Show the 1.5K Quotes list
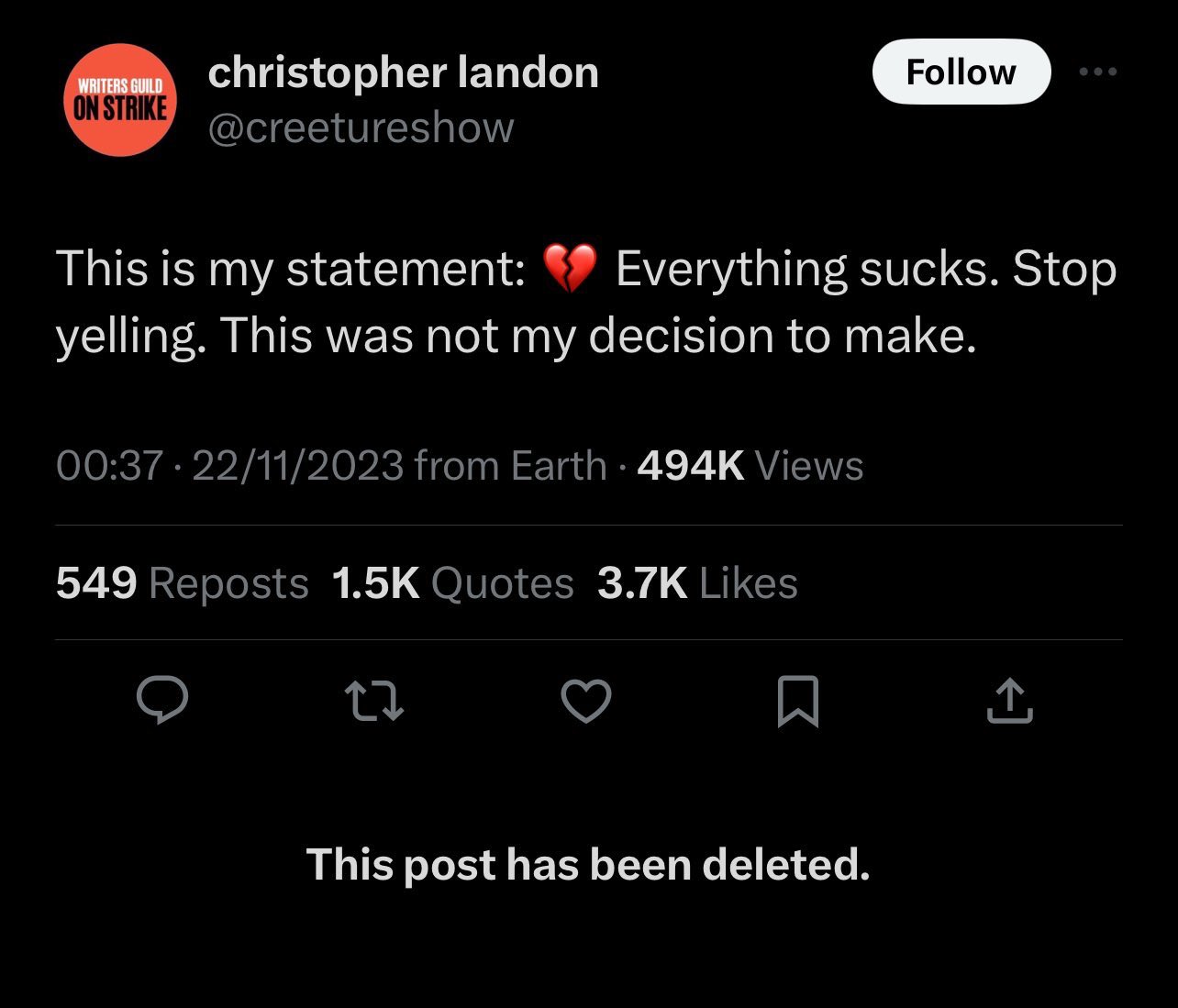Screen dimensions: 1178x1008 [452, 583]
